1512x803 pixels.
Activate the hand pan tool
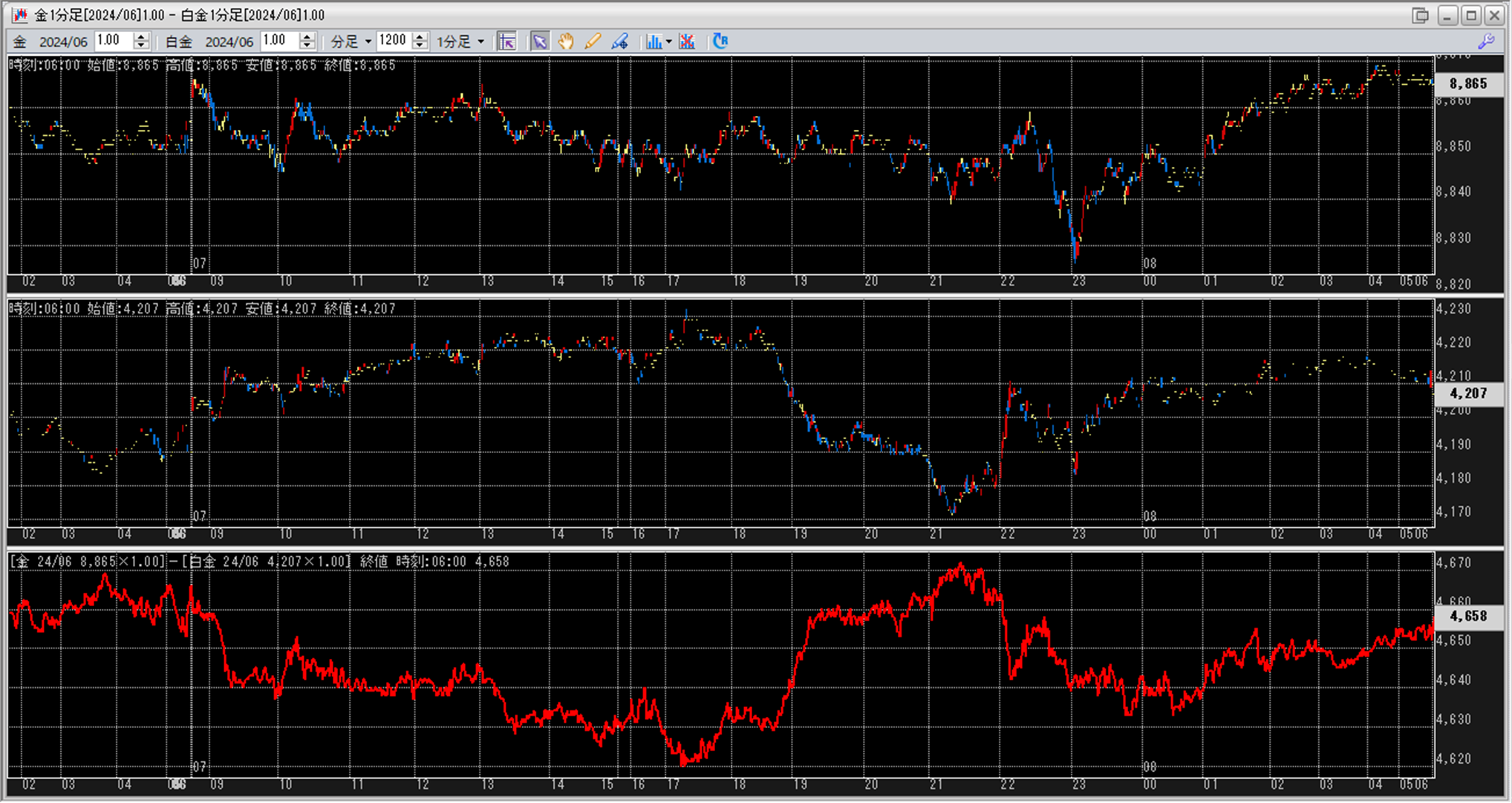click(566, 42)
